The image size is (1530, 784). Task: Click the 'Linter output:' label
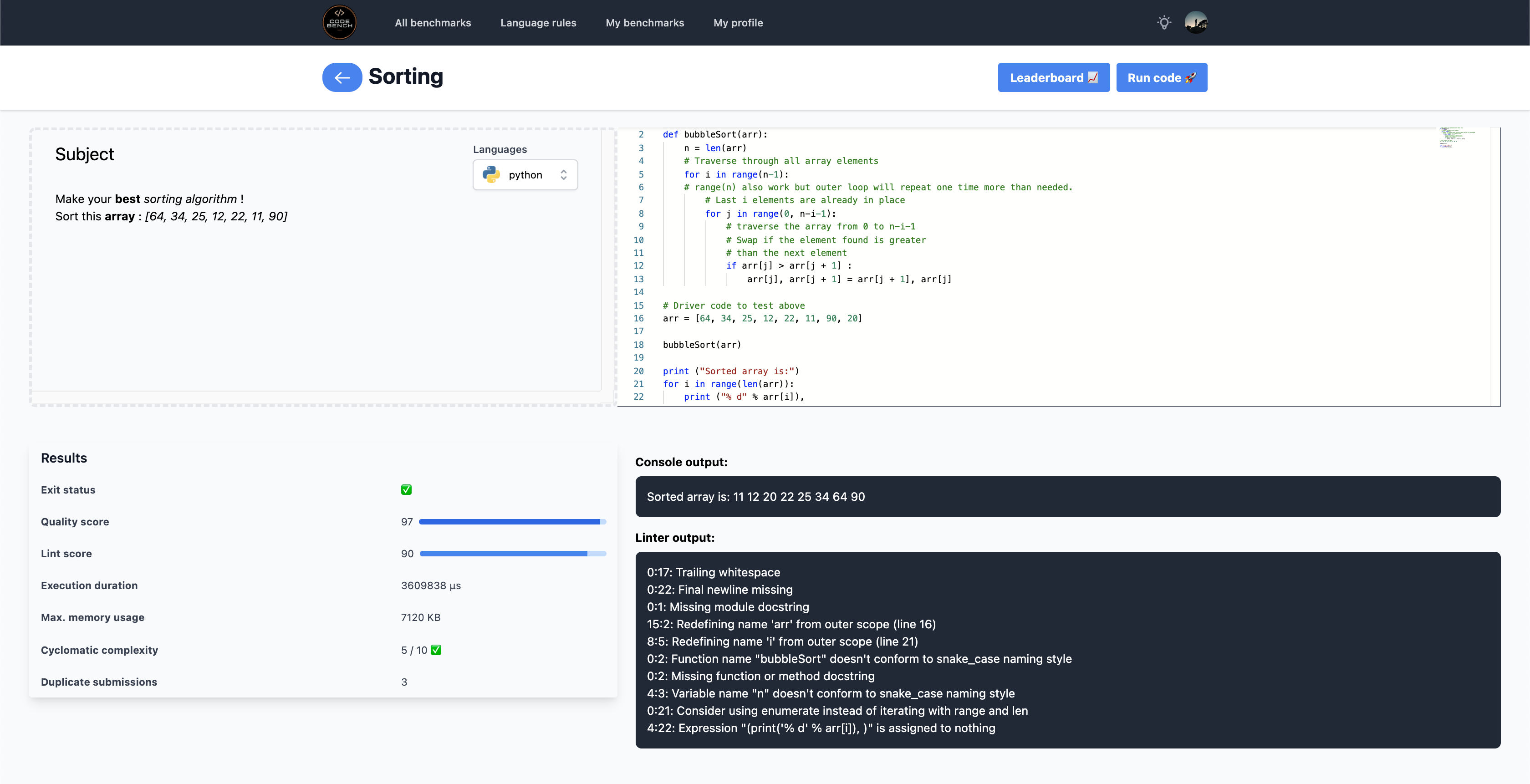pos(675,538)
